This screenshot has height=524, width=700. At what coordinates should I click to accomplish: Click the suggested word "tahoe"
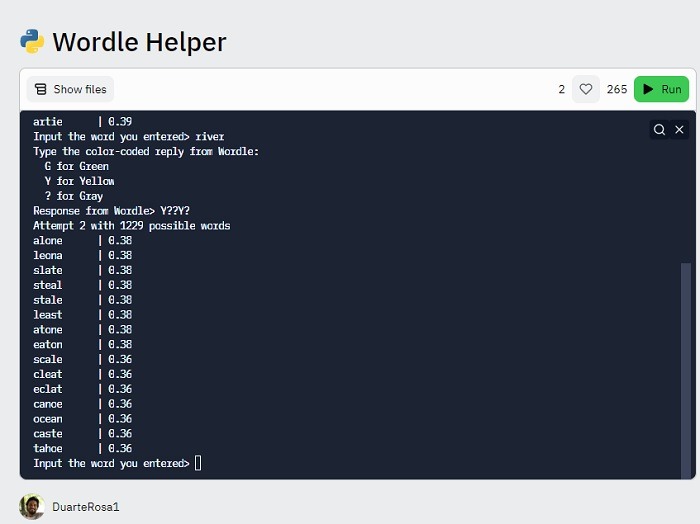point(48,448)
